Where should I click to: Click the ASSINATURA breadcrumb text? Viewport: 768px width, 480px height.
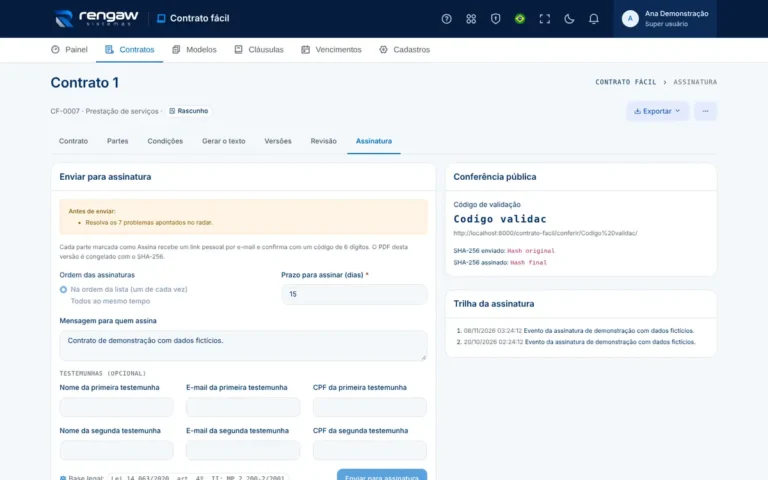[x=695, y=82]
